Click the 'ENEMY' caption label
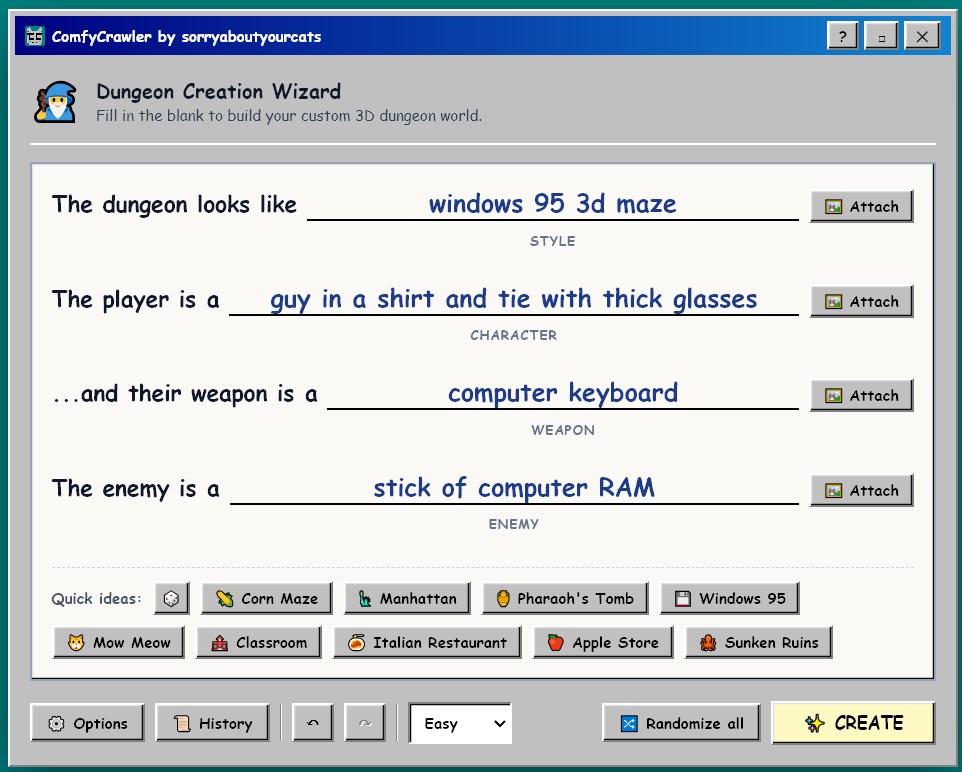The height and width of the screenshot is (772, 962). 514,523
